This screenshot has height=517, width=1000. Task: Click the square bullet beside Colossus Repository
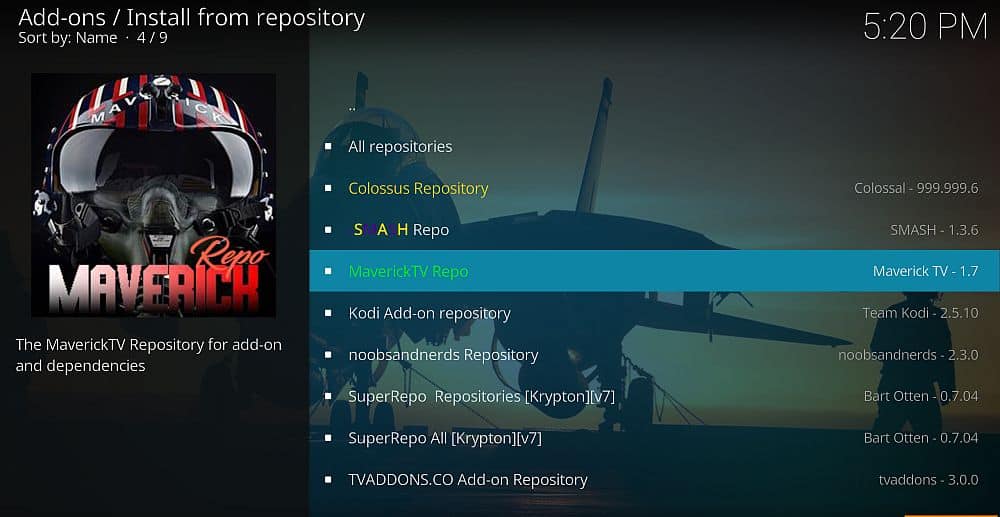pyautogui.click(x=328, y=188)
